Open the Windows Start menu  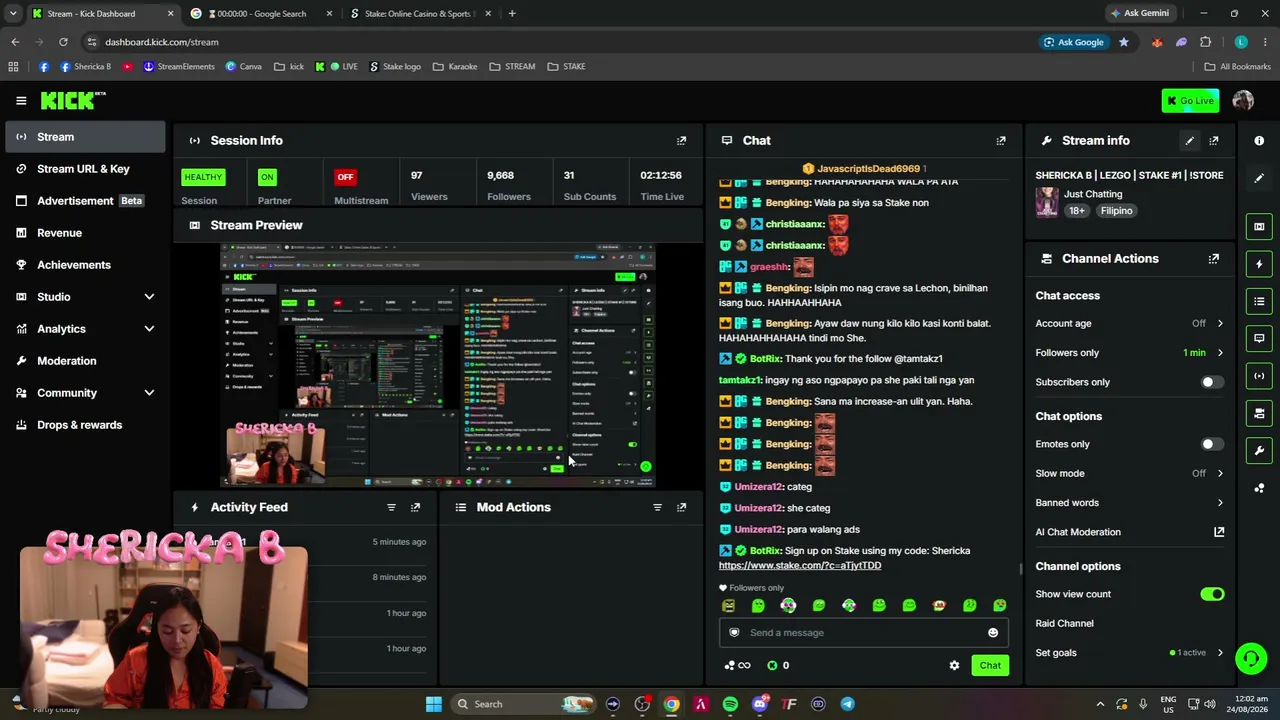pos(434,704)
